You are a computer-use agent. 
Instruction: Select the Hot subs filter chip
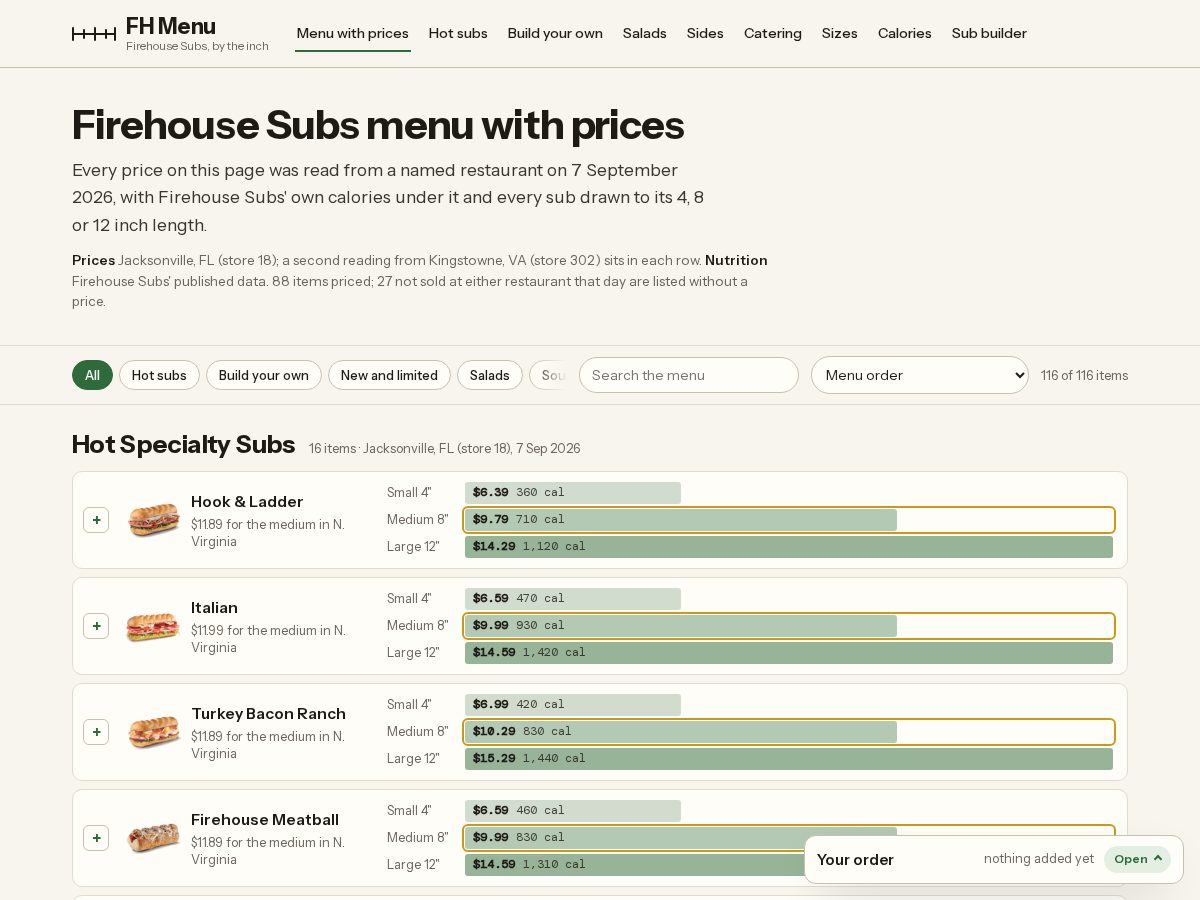159,375
